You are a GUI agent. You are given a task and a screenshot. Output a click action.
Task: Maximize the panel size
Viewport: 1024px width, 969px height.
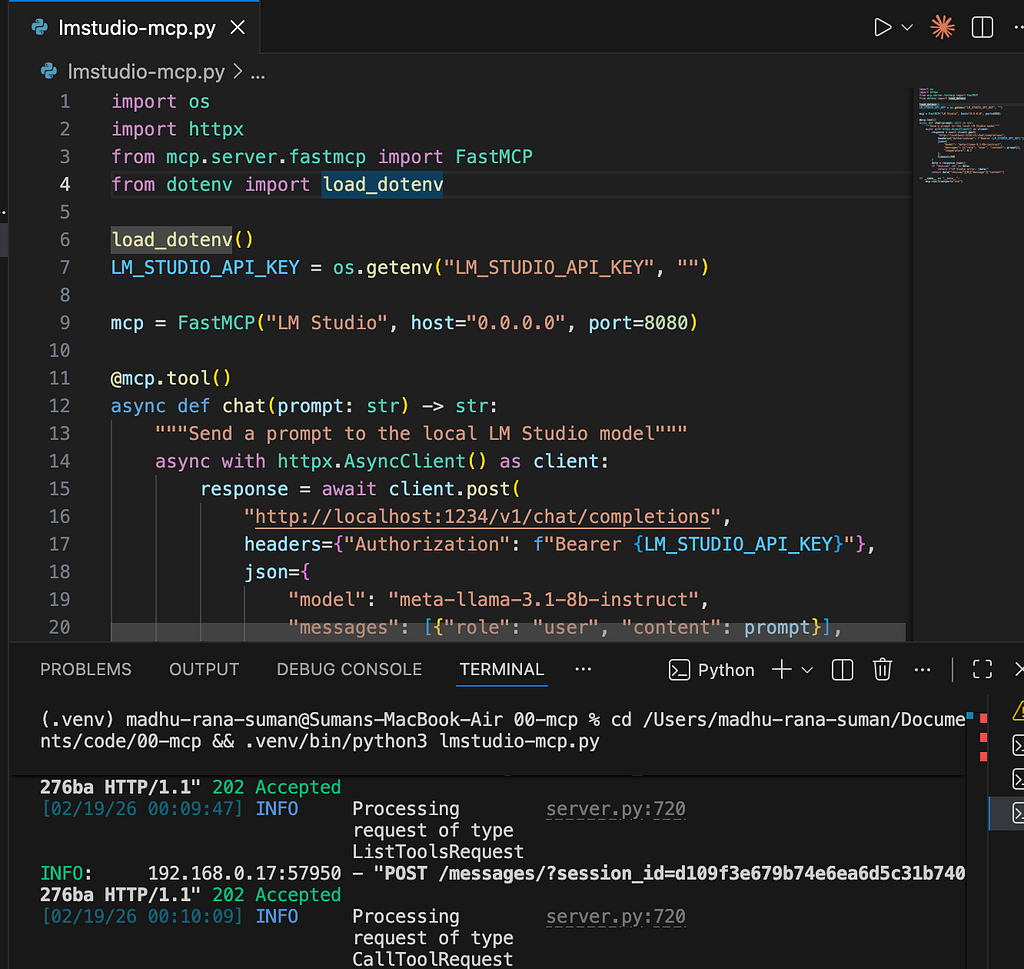[x=982, y=669]
